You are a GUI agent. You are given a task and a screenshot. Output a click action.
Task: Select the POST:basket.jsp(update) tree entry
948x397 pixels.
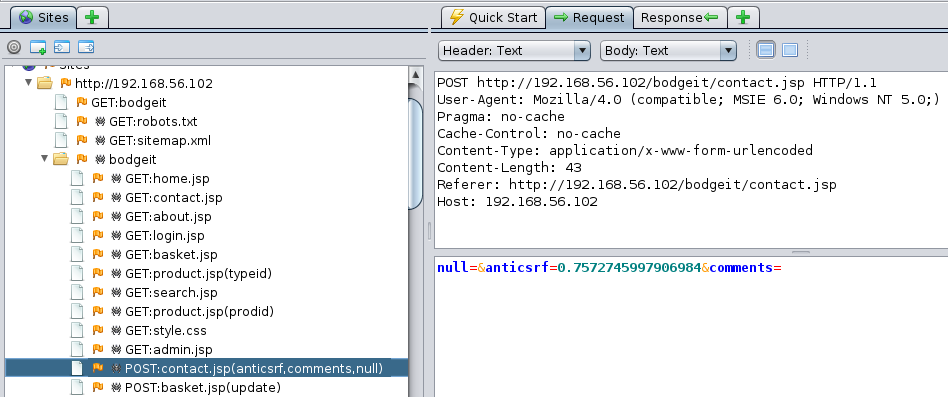click(x=203, y=387)
